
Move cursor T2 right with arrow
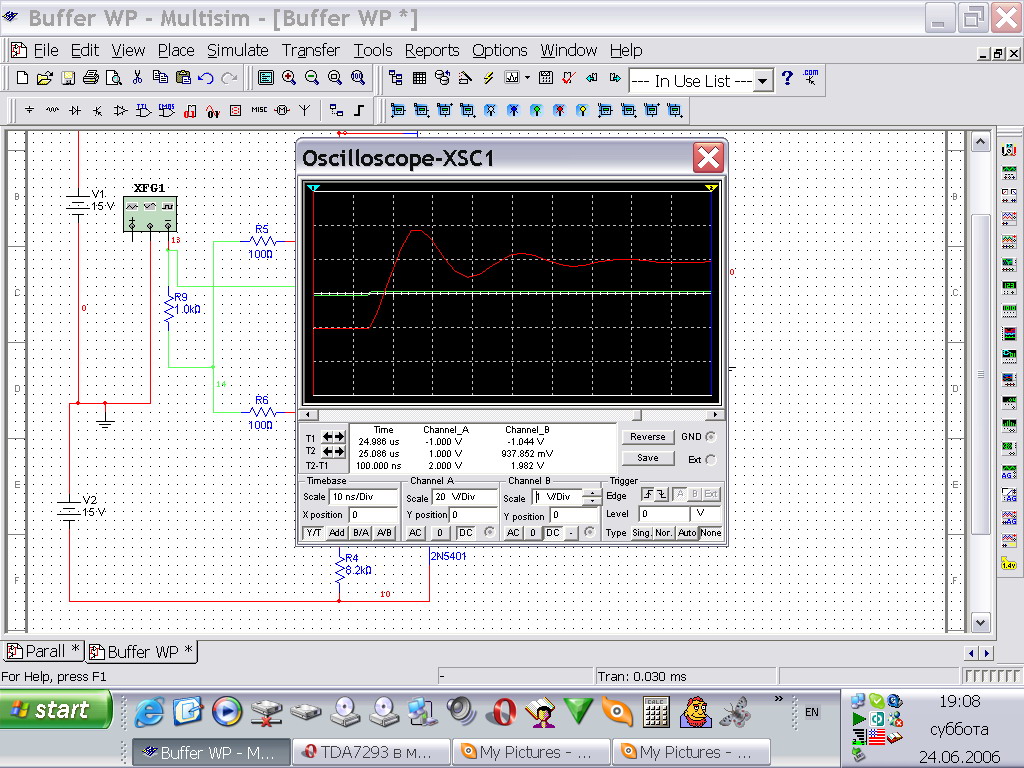(339, 451)
